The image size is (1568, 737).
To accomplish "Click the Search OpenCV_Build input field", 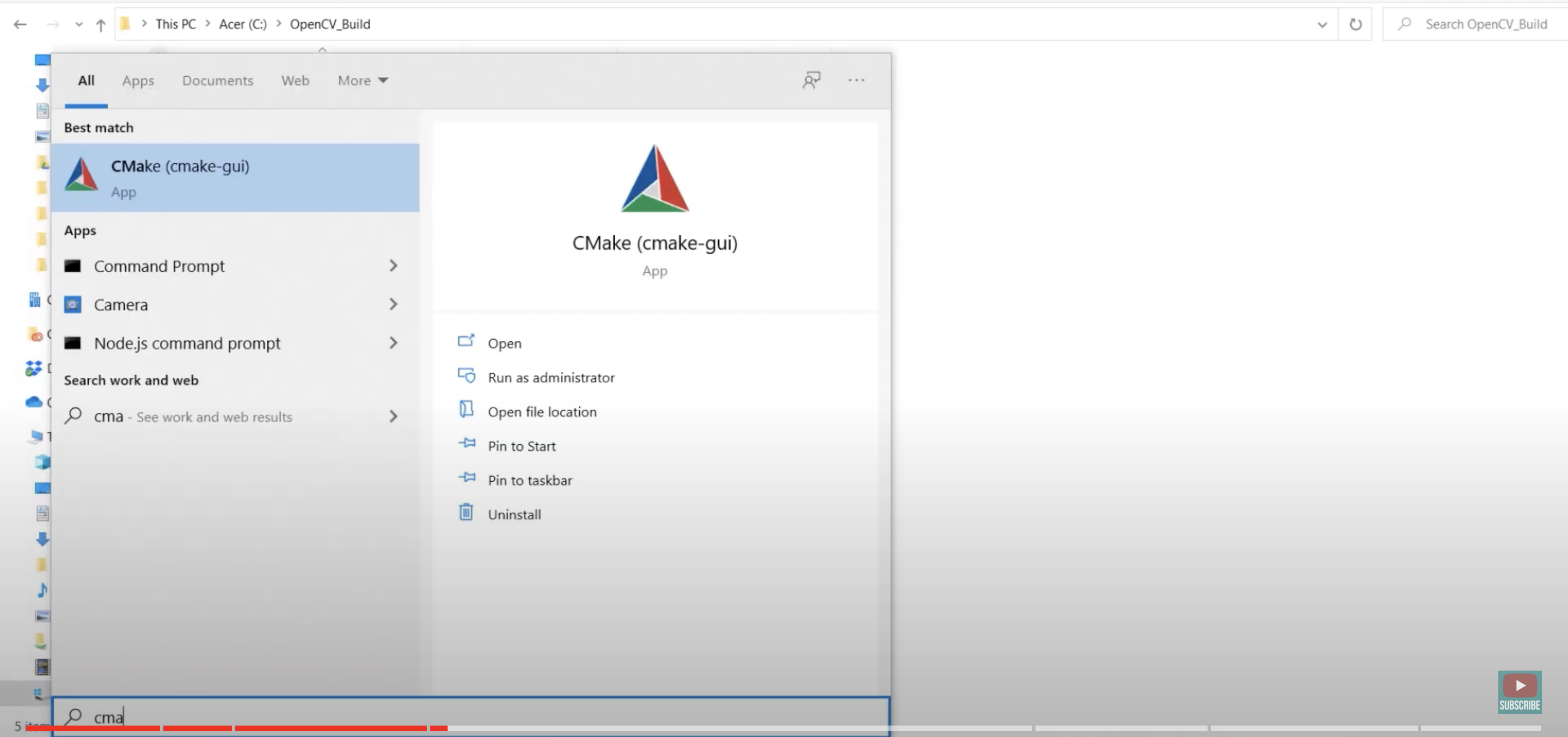I will [1485, 24].
